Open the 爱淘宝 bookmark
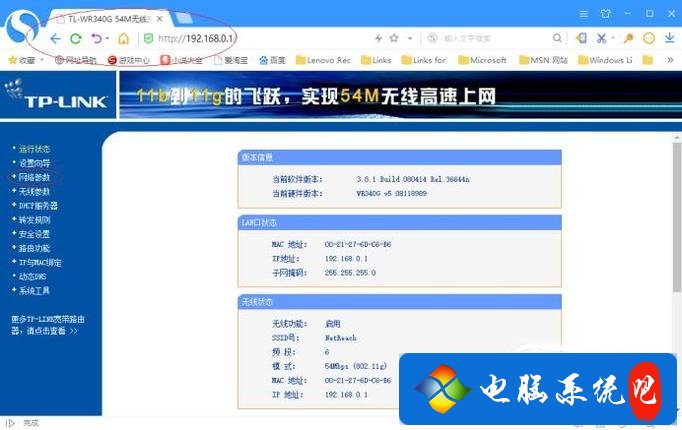This screenshot has height=430, width=682. tap(231, 60)
